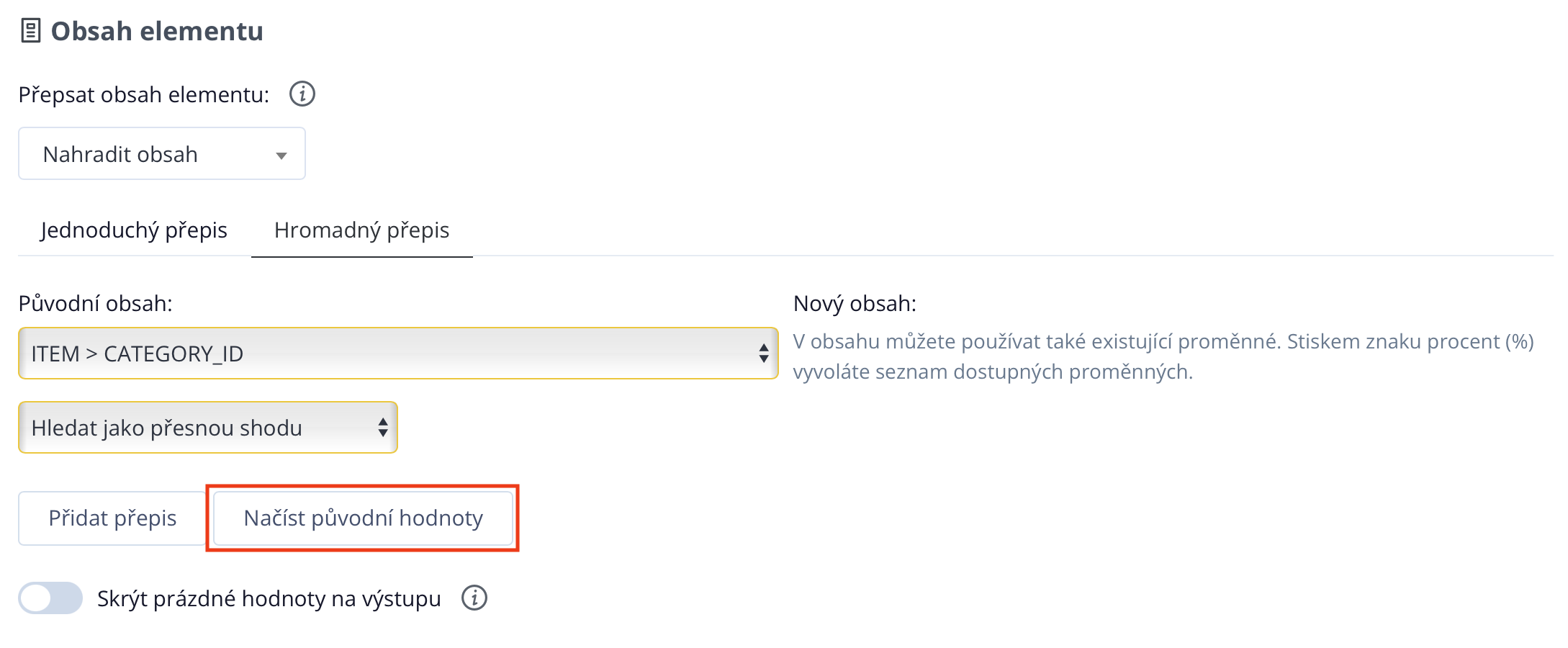Screen dimensions: 1568x648
Task: Click info icon beside "Skrýt prázdné hodnoty"
Action: [474, 598]
